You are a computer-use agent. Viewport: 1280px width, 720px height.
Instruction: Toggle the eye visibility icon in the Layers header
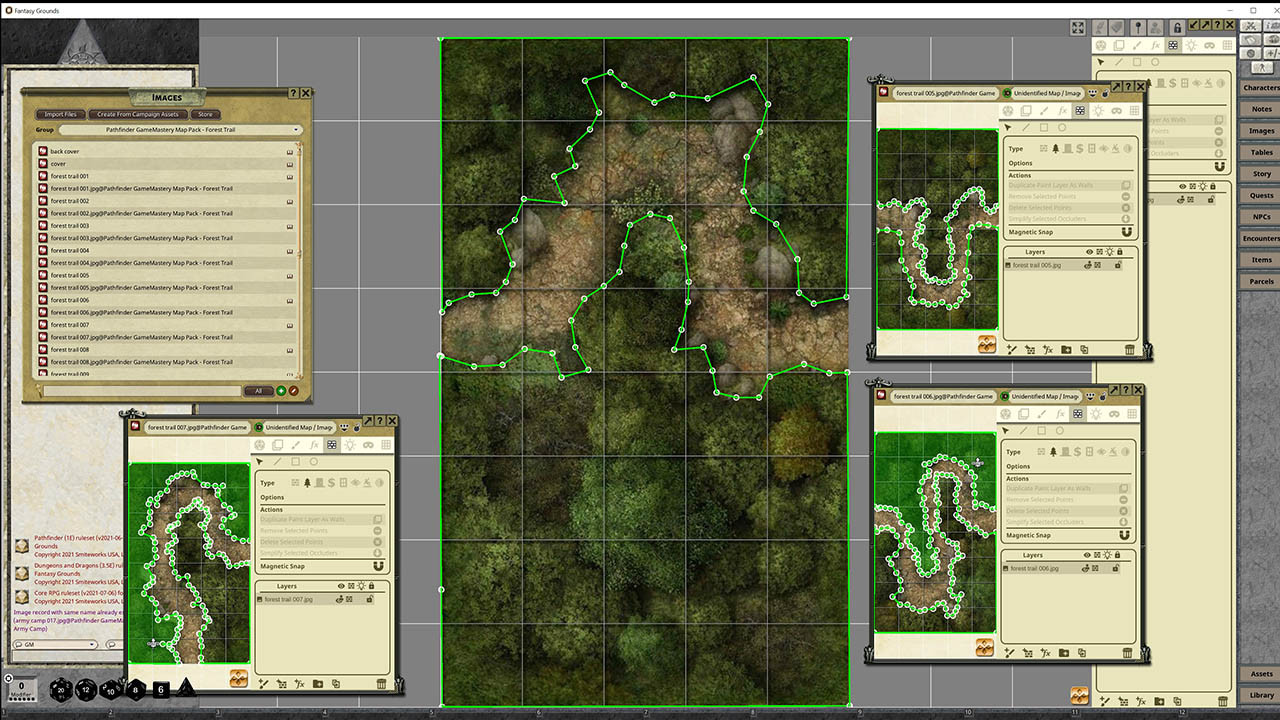point(340,586)
